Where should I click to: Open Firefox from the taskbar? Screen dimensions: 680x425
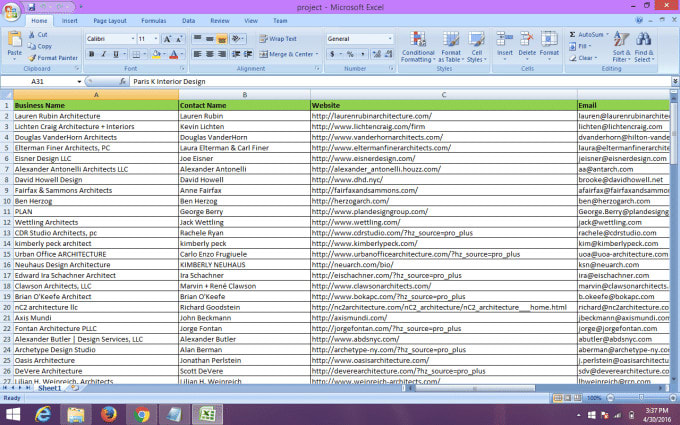[108, 415]
